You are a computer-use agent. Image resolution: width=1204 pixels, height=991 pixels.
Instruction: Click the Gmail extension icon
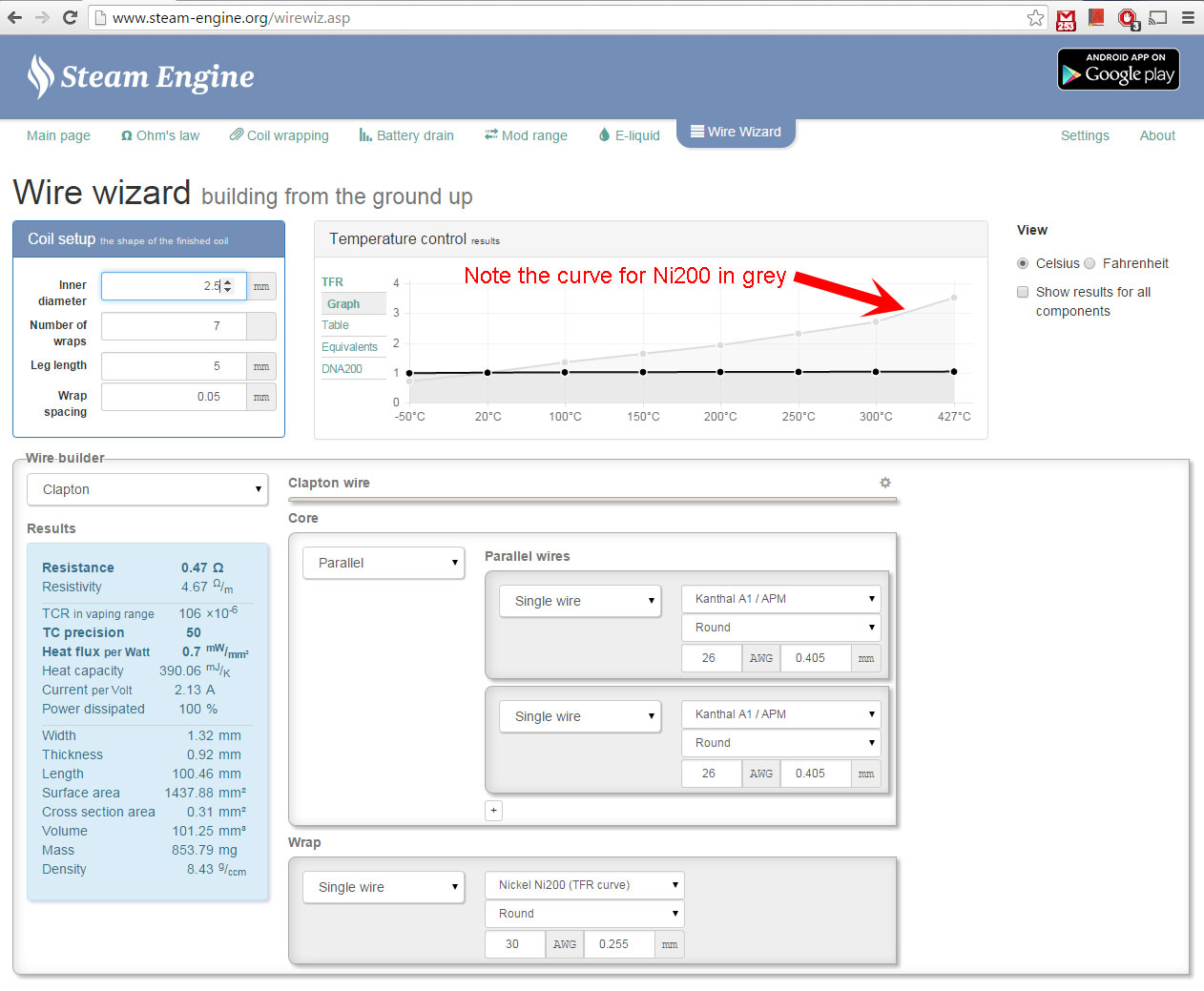coord(1066,18)
